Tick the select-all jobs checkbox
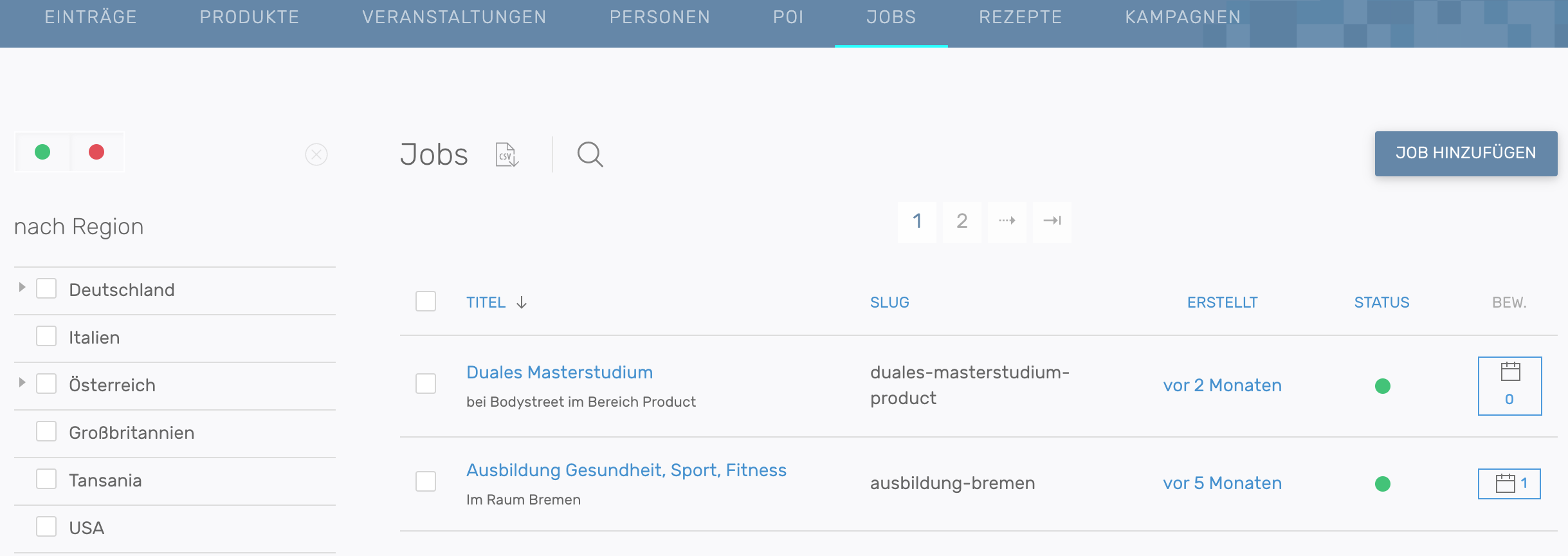The image size is (1568, 556). pos(426,301)
